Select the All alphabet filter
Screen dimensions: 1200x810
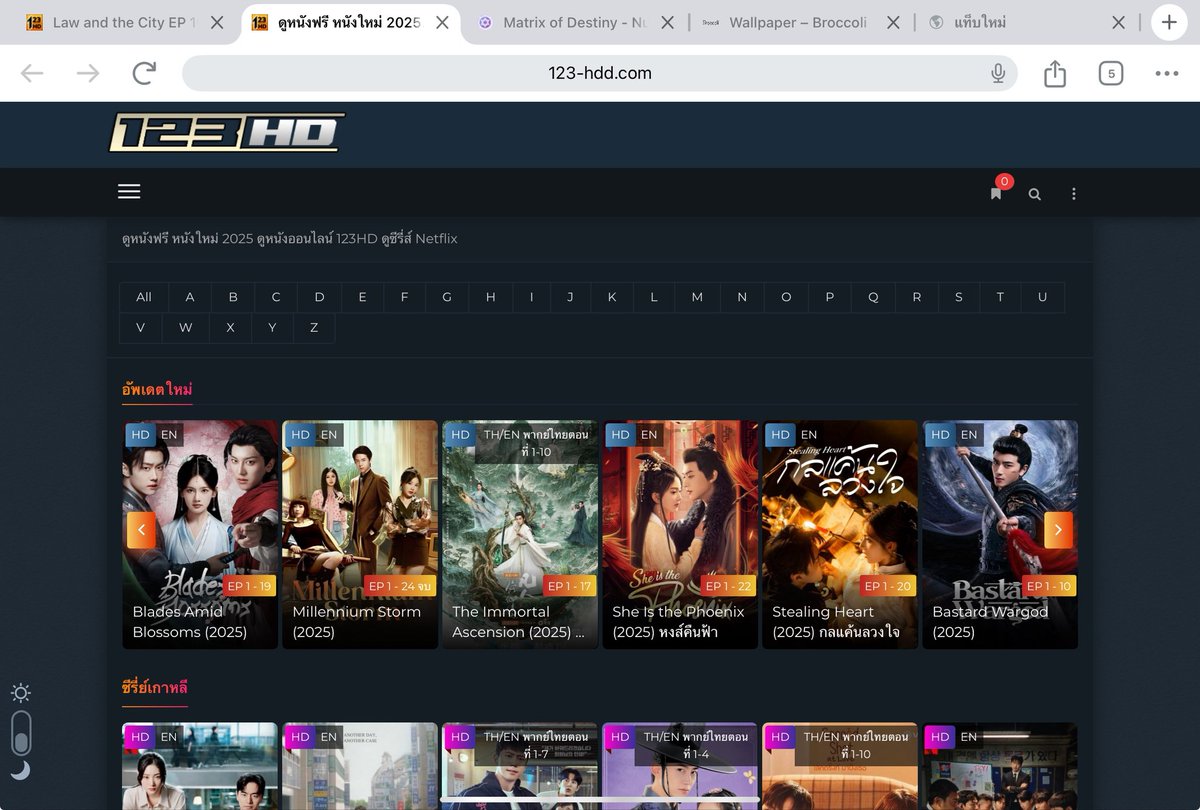(144, 297)
